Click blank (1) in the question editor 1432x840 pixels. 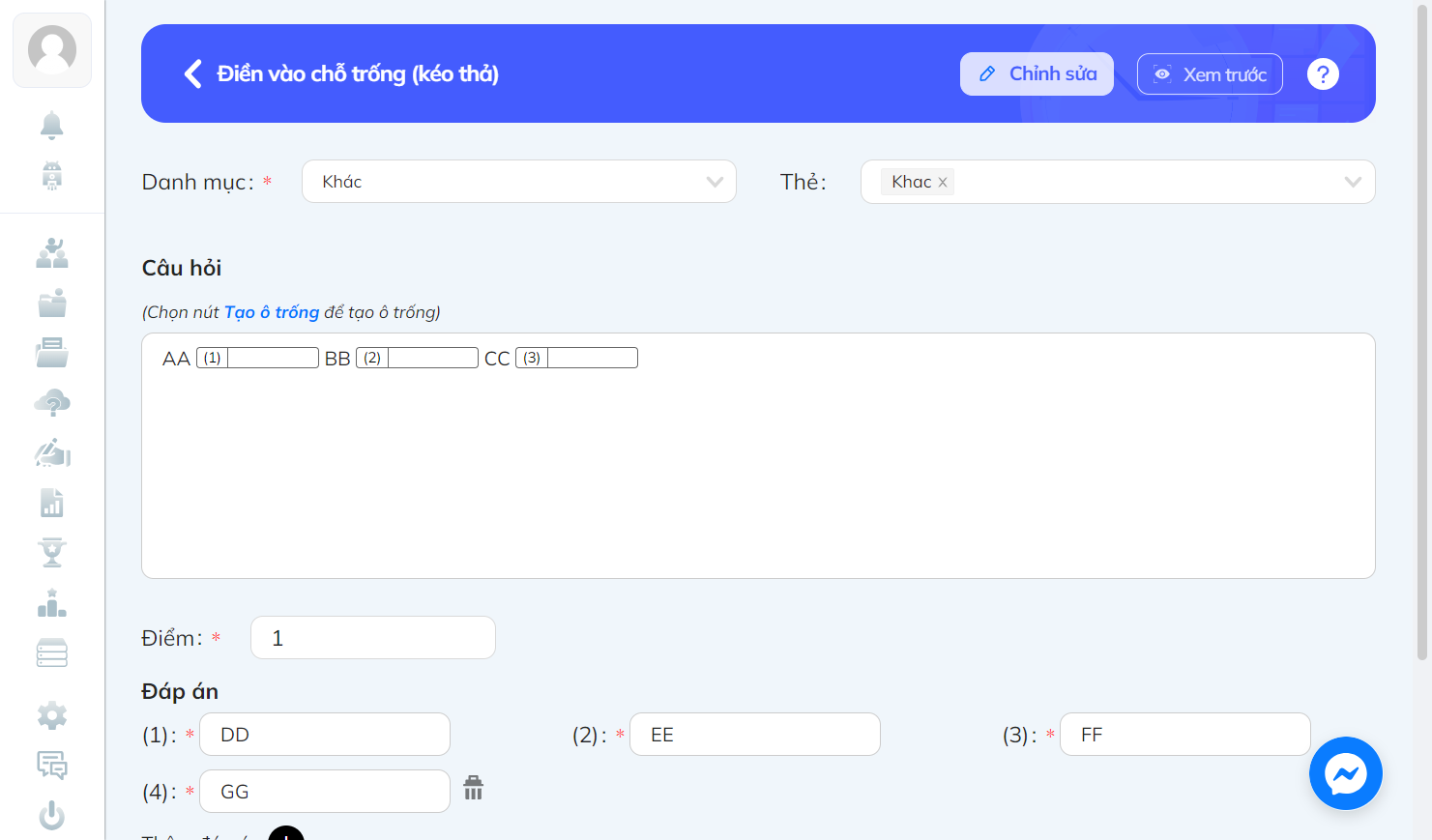point(257,358)
